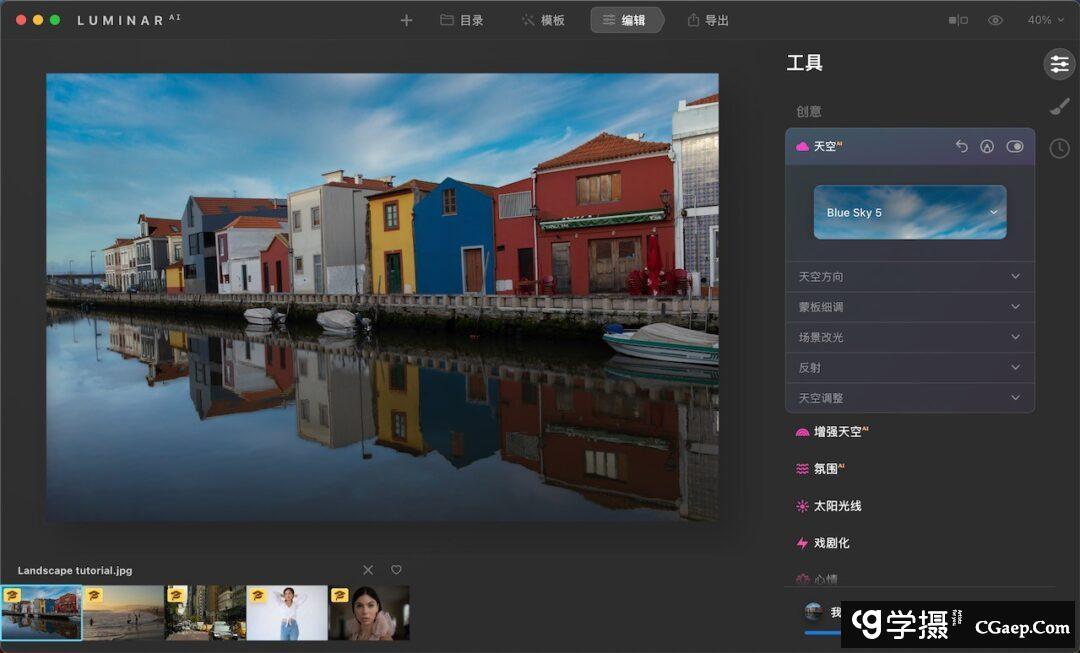Toggle the before/after compare view
Viewport: 1080px width, 653px height.
coord(958,20)
